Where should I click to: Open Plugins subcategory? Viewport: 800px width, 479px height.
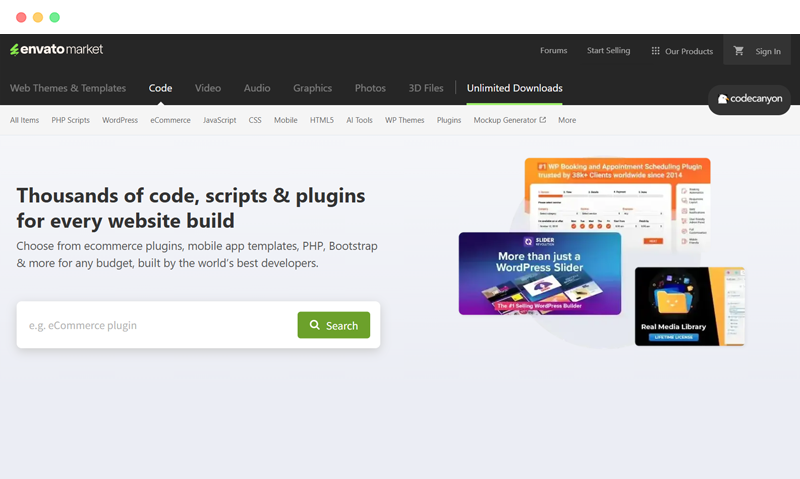449,120
